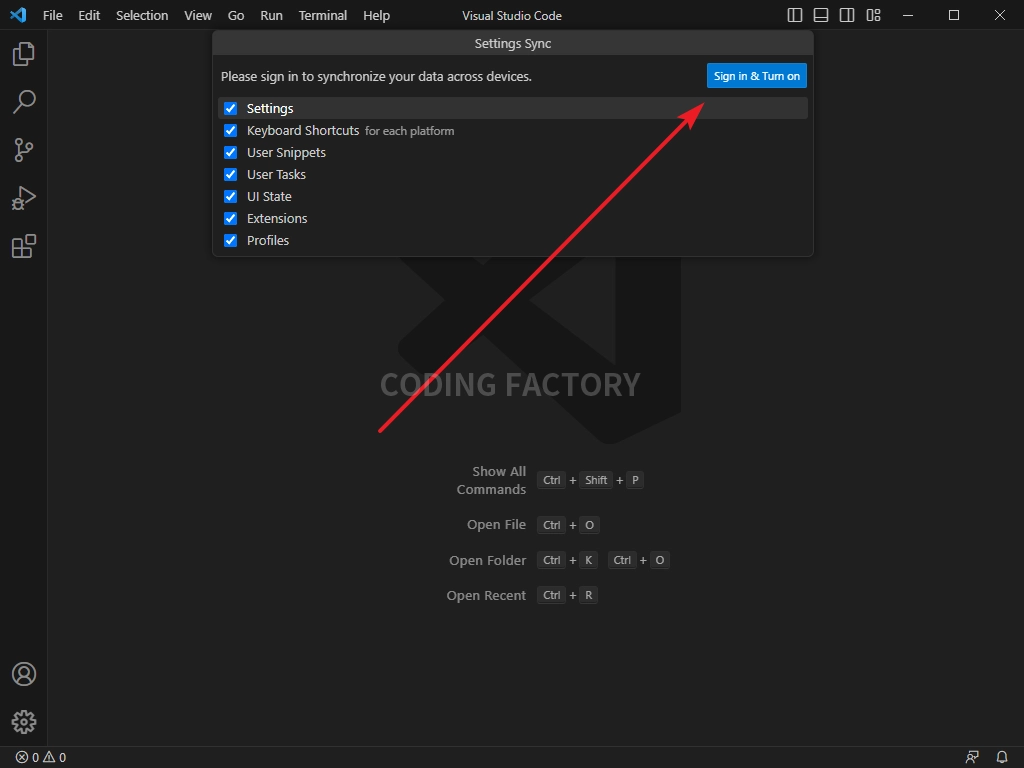Select the UI State row label
The height and width of the screenshot is (768, 1024).
click(269, 197)
